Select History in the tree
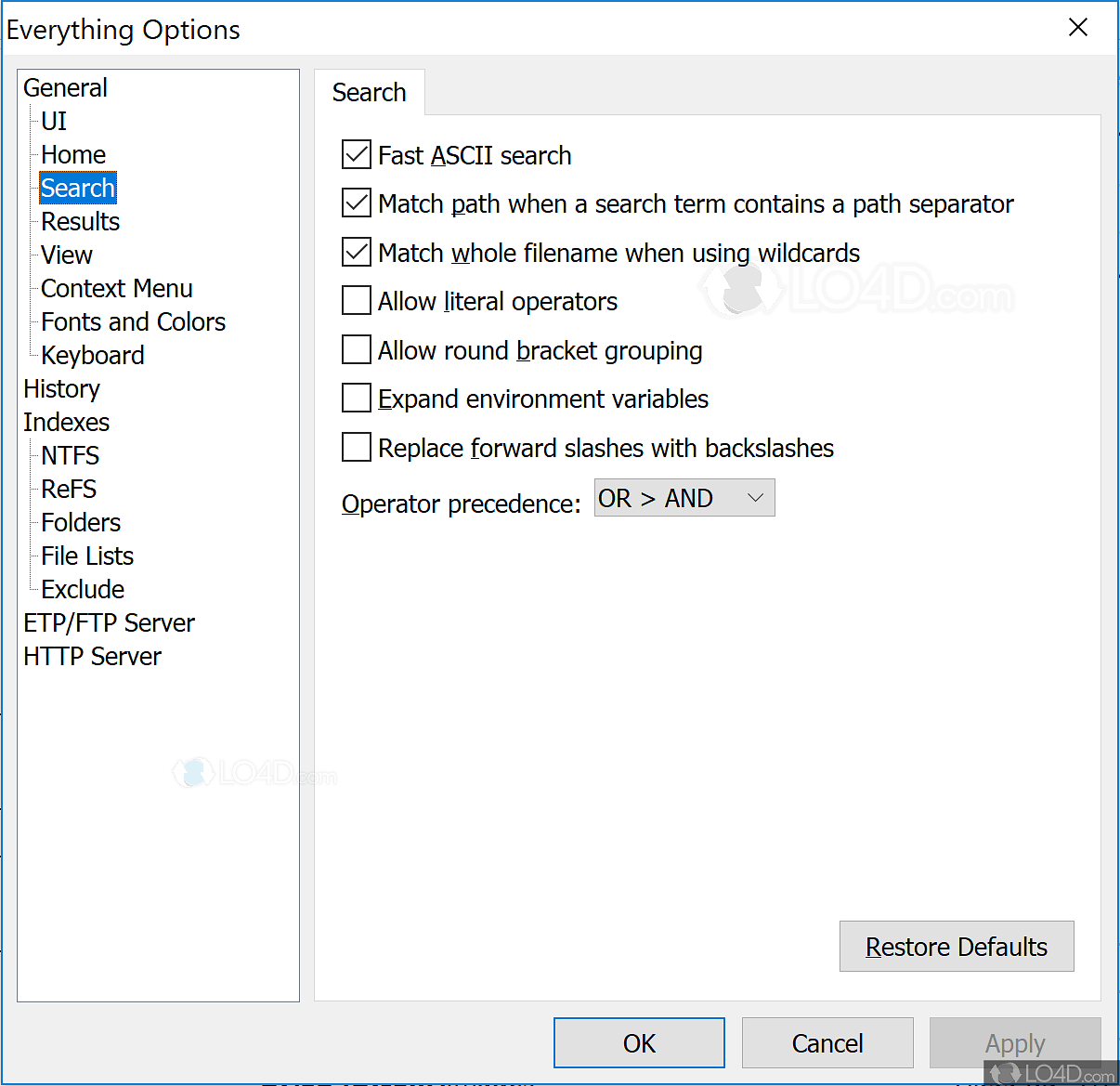This screenshot has width=1120, height=1086. (x=62, y=388)
